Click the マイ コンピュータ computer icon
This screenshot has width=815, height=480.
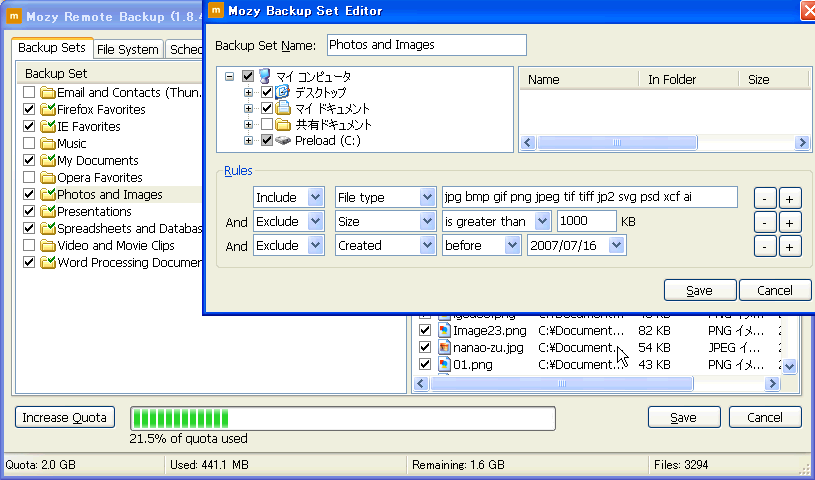(265, 76)
